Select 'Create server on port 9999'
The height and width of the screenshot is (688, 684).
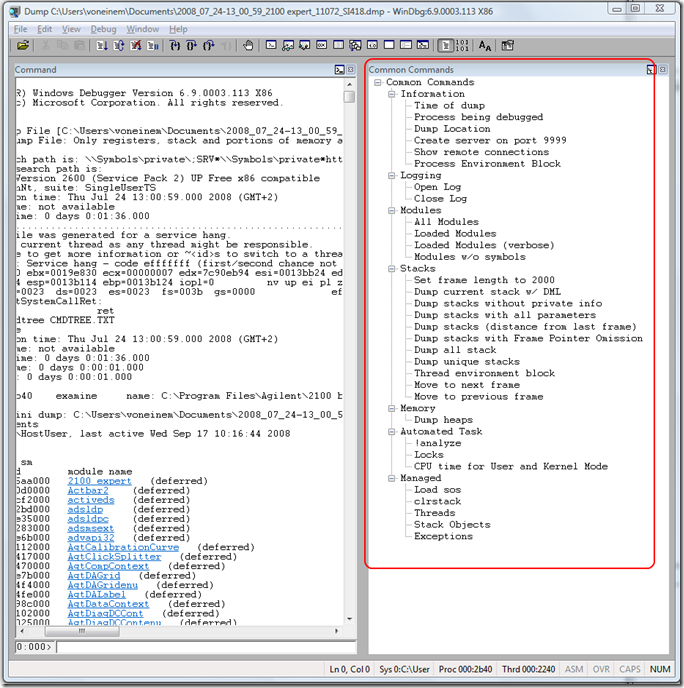[490, 140]
